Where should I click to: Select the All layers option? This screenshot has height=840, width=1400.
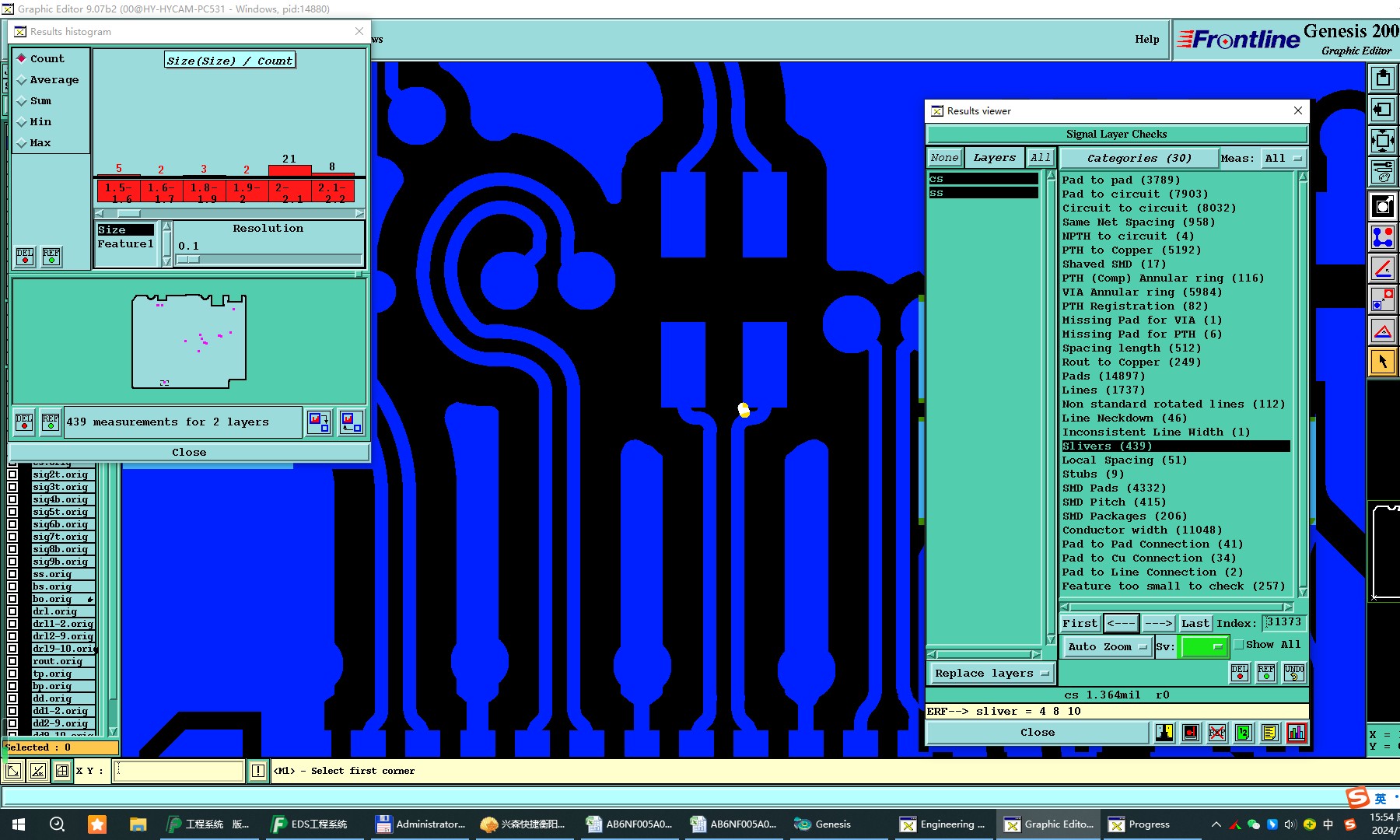point(1040,157)
